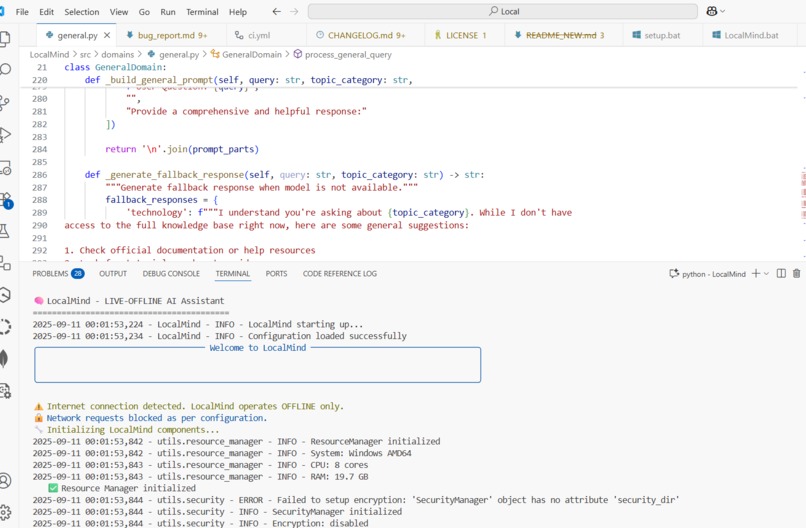Split the terminal panel
Viewport: 806px width, 528px height.
pyautogui.click(x=781, y=274)
